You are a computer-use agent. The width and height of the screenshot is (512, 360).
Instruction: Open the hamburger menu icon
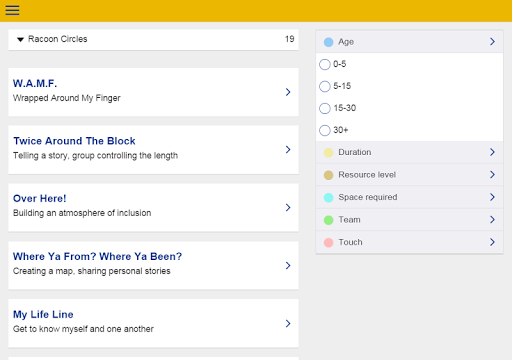(12, 10)
